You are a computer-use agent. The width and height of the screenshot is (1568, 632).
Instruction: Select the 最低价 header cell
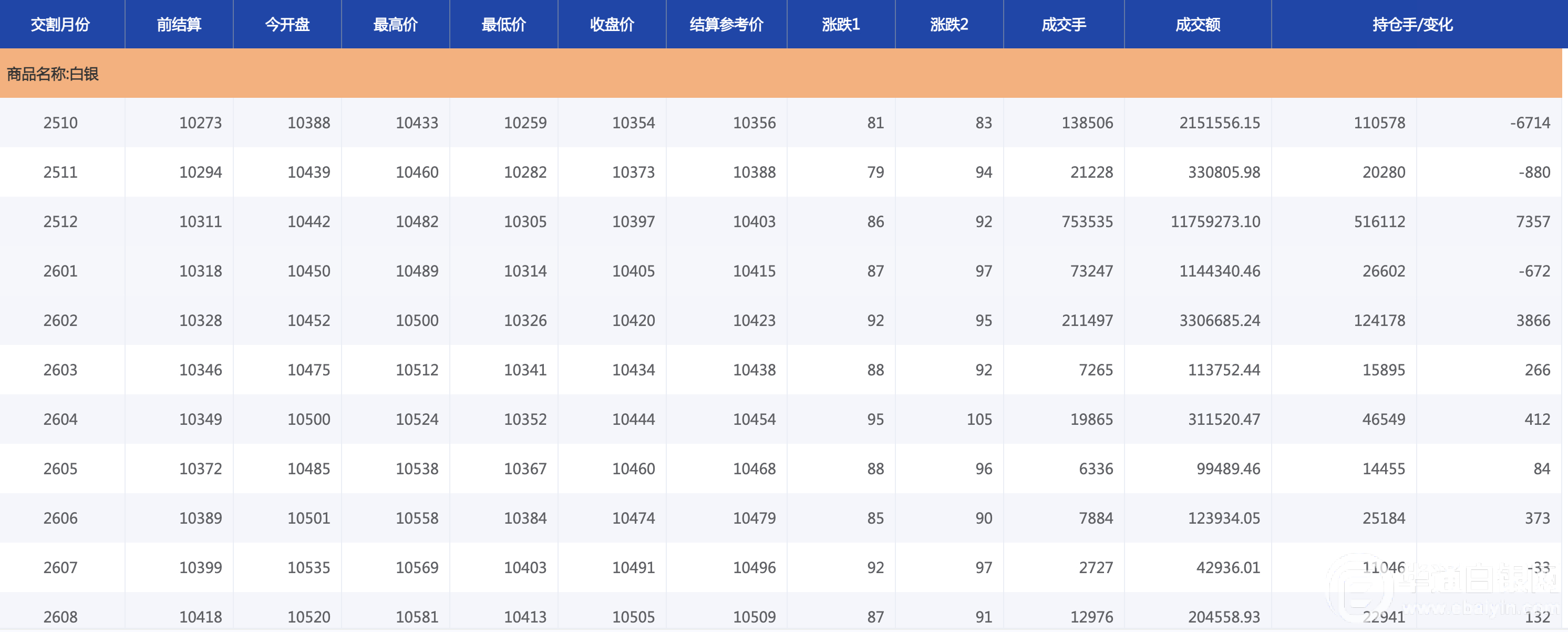coord(503,24)
